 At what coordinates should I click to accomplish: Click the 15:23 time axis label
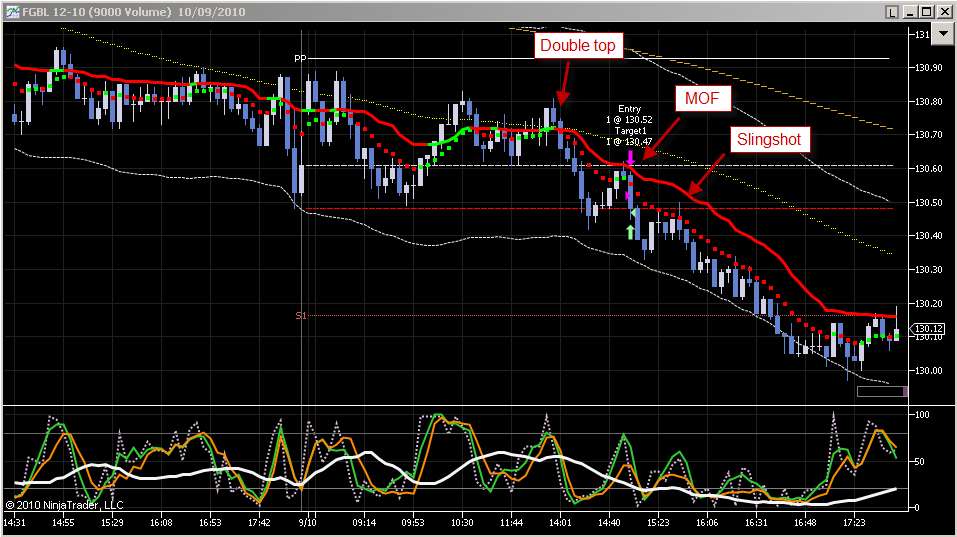coord(658,522)
